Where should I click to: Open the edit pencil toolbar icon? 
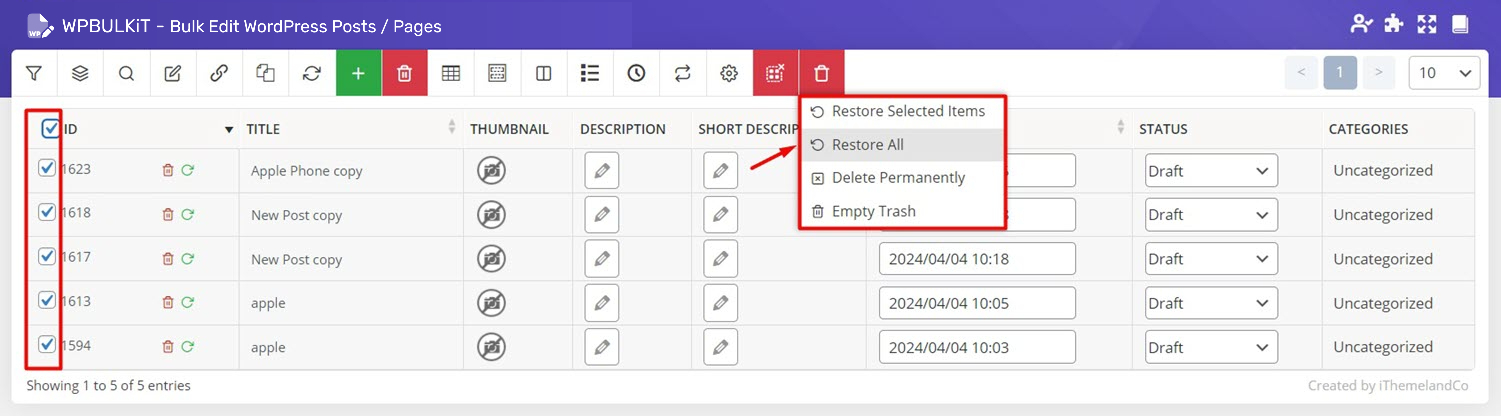click(x=173, y=73)
